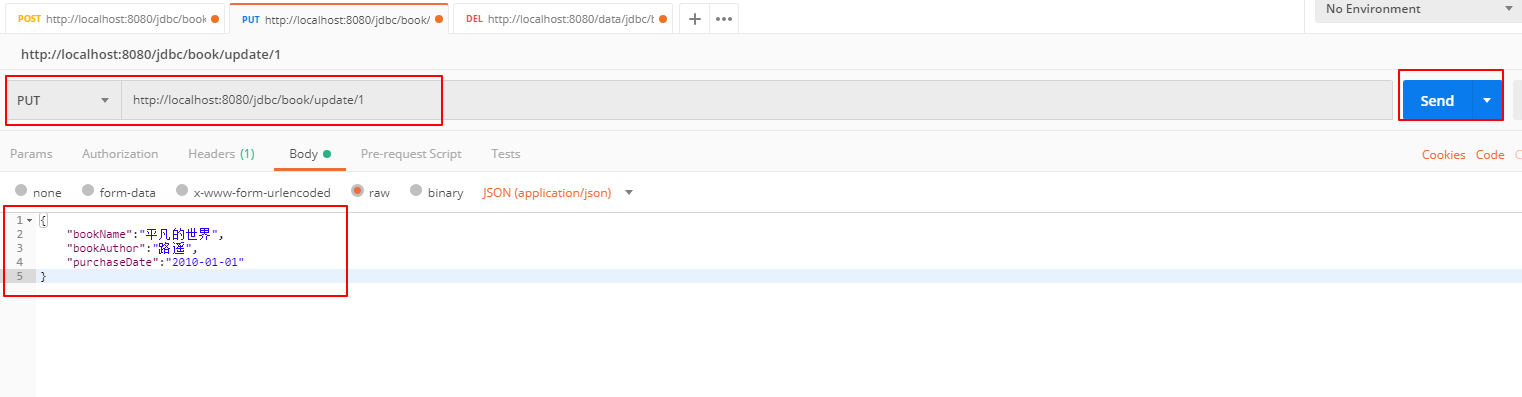Open the Cookies link

click(1444, 155)
